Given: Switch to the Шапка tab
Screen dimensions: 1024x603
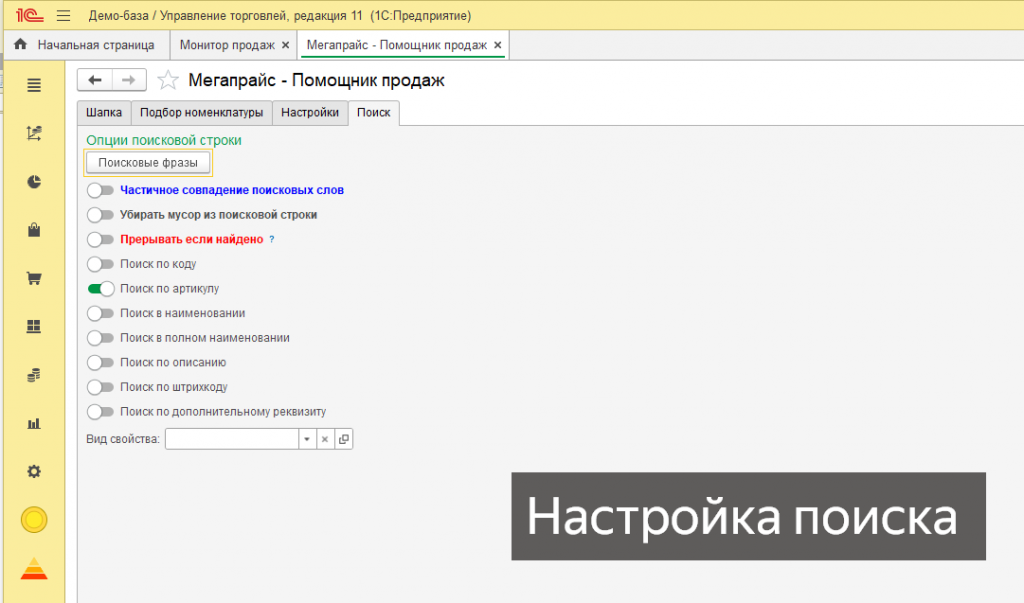Looking at the screenshot, I should tap(104, 112).
